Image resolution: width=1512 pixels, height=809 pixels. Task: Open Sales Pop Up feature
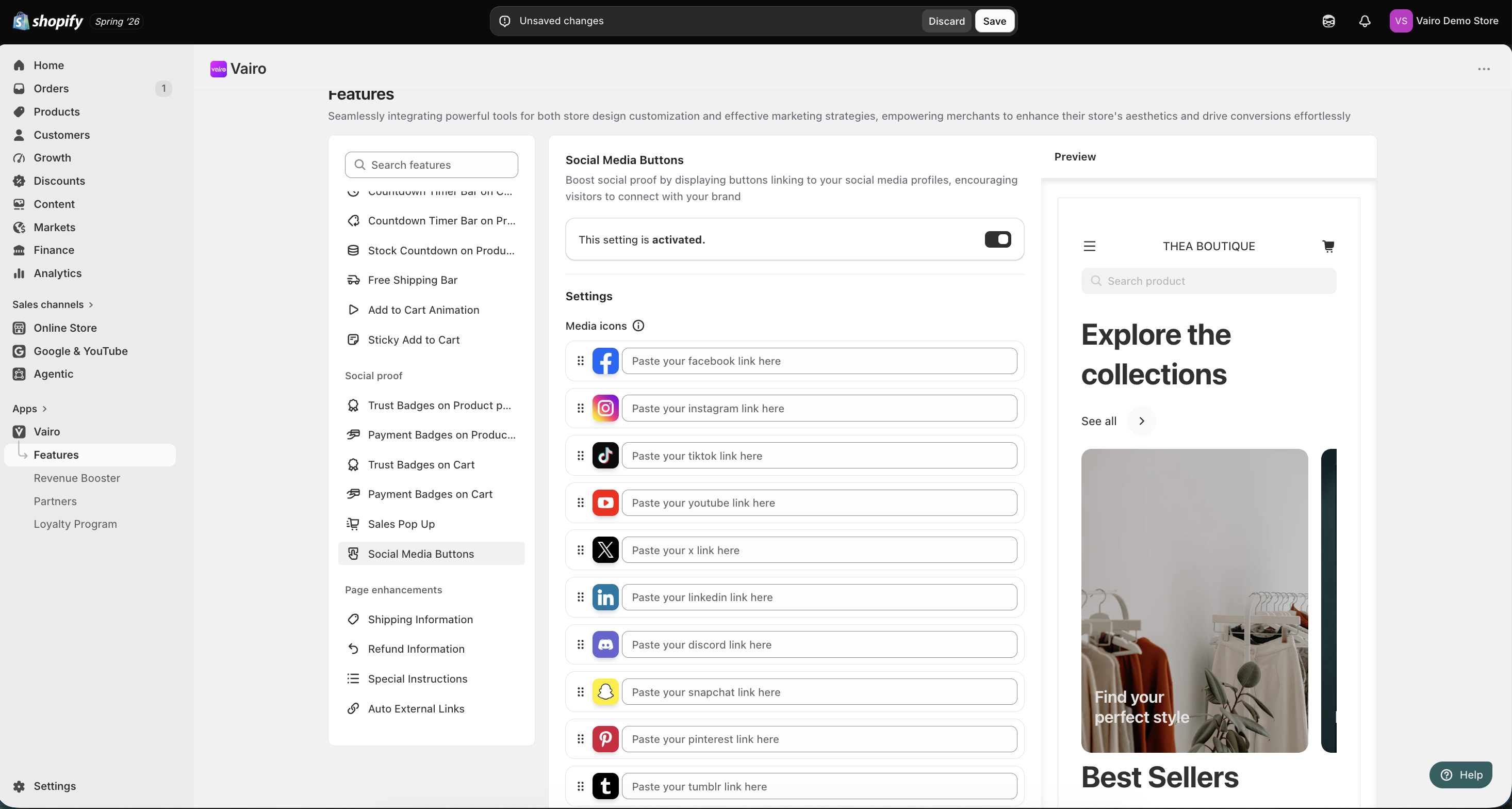[432, 524]
